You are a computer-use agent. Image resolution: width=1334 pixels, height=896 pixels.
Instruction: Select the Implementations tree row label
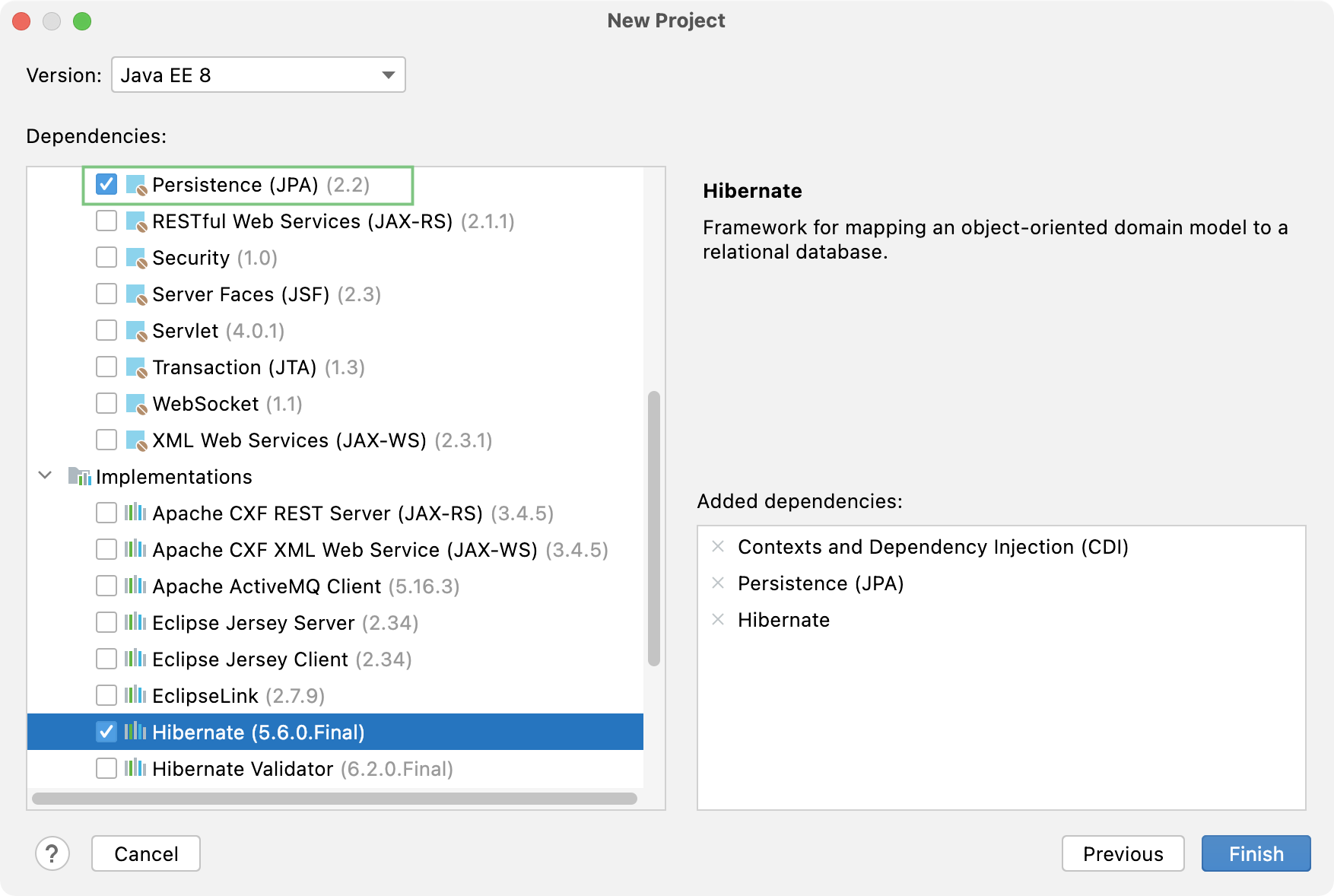(174, 477)
